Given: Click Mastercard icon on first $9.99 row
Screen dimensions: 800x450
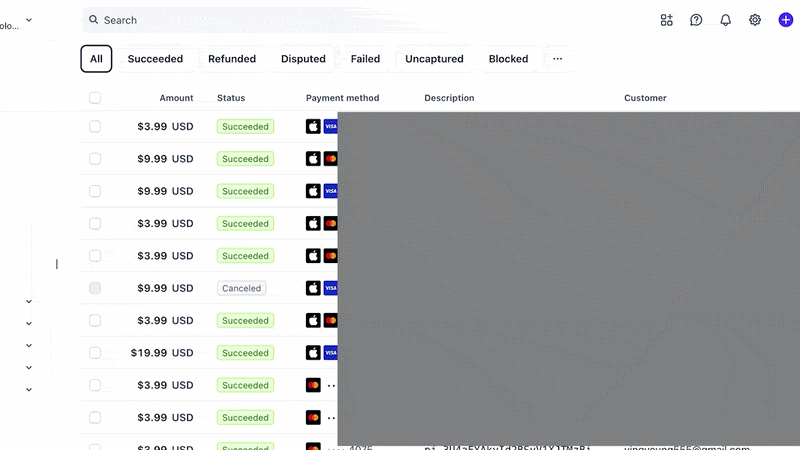Looking at the screenshot, I should tap(331, 159).
